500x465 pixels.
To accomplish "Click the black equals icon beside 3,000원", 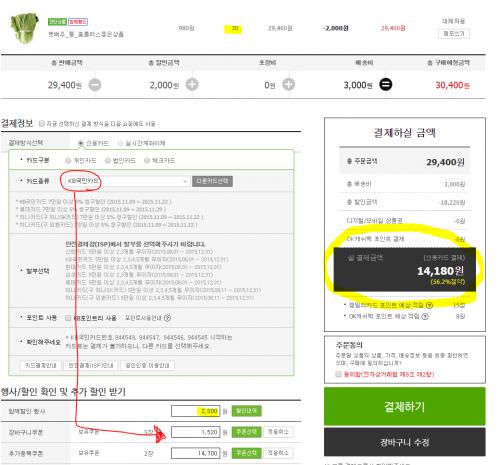I will tap(386, 85).
